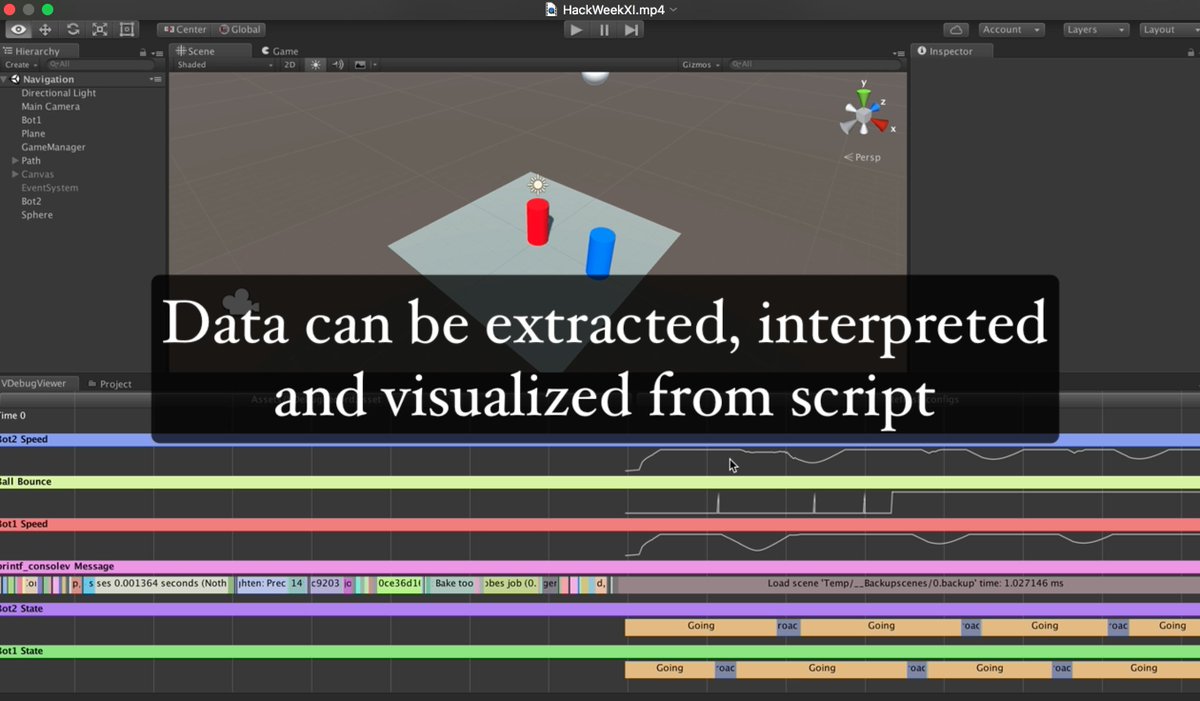The image size is (1200, 701).
Task: Select the Scale tool
Action: (99, 30)
